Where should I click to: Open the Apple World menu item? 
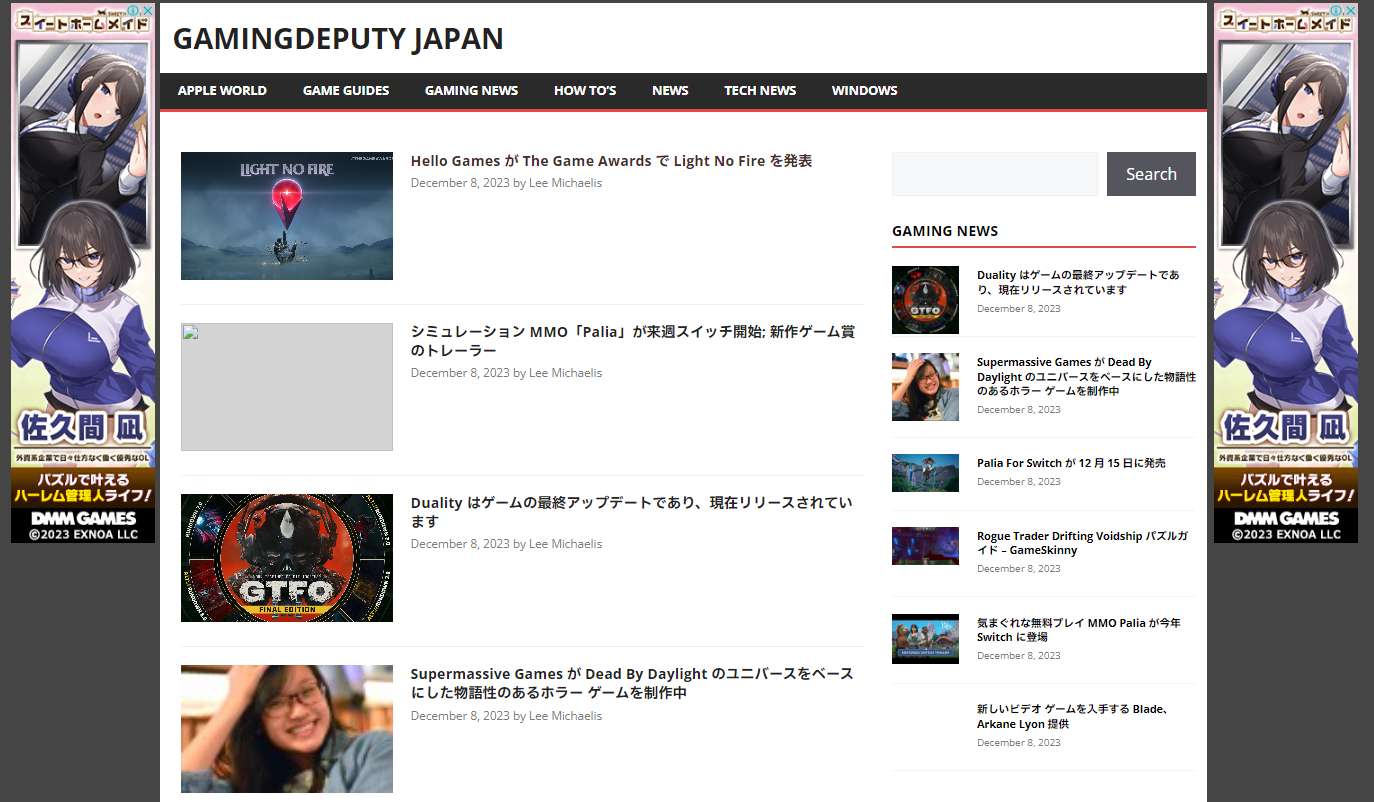click(222, 91)
